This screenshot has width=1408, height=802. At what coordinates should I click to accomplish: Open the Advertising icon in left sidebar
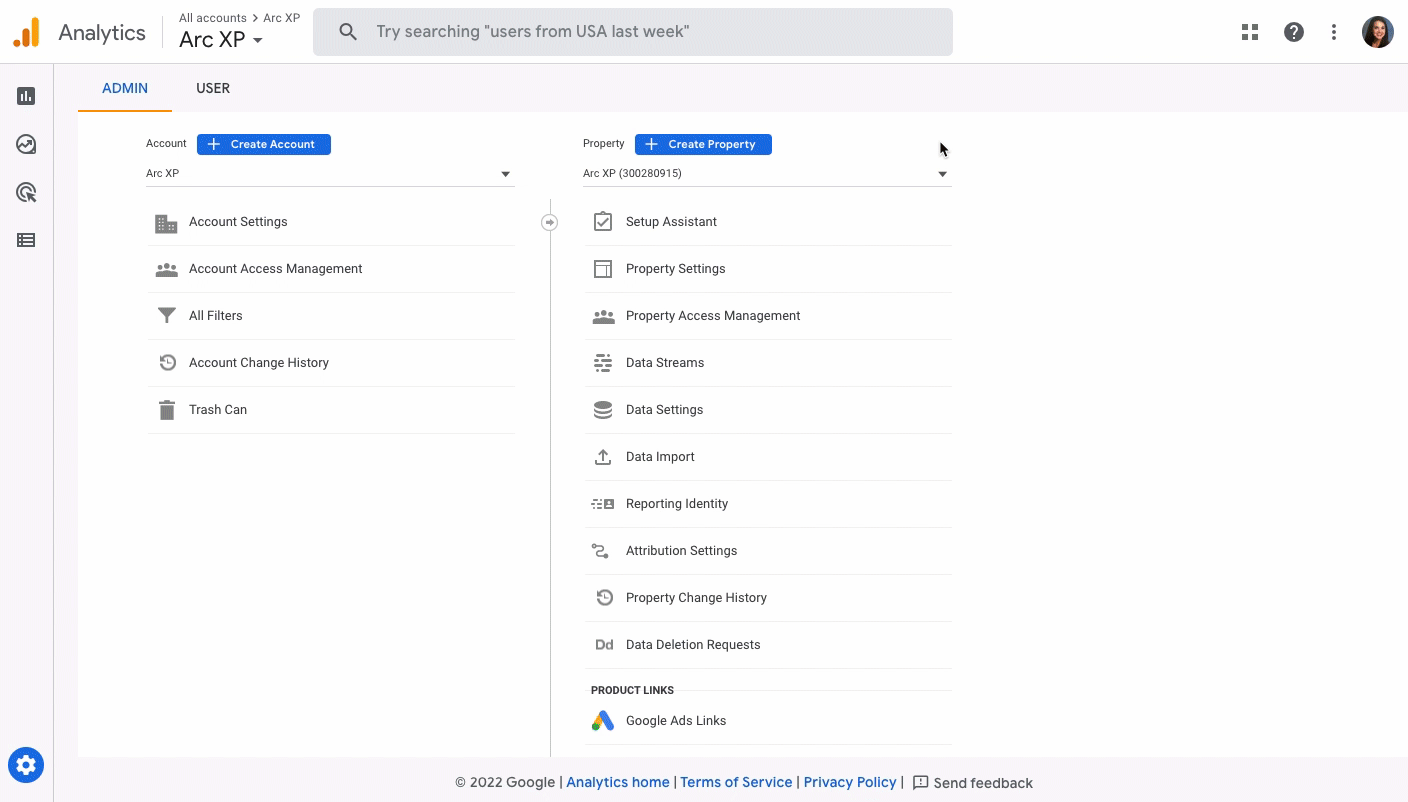[26, 192]
